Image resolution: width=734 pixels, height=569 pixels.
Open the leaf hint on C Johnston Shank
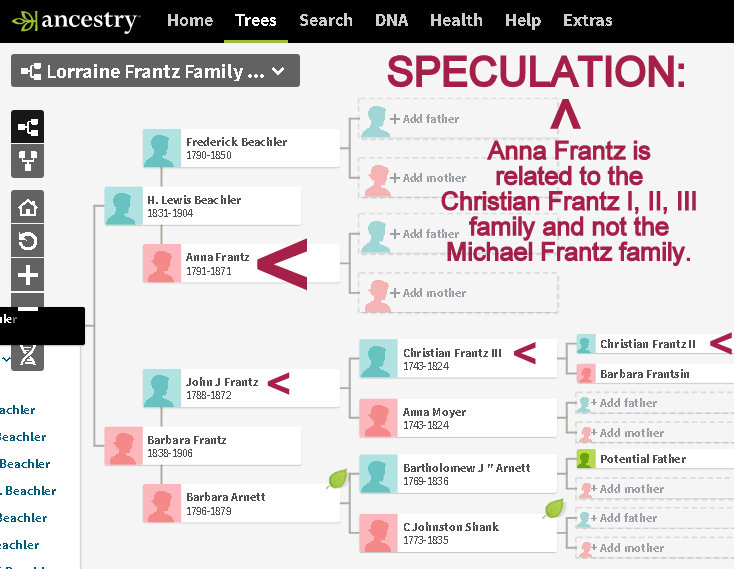553,508
